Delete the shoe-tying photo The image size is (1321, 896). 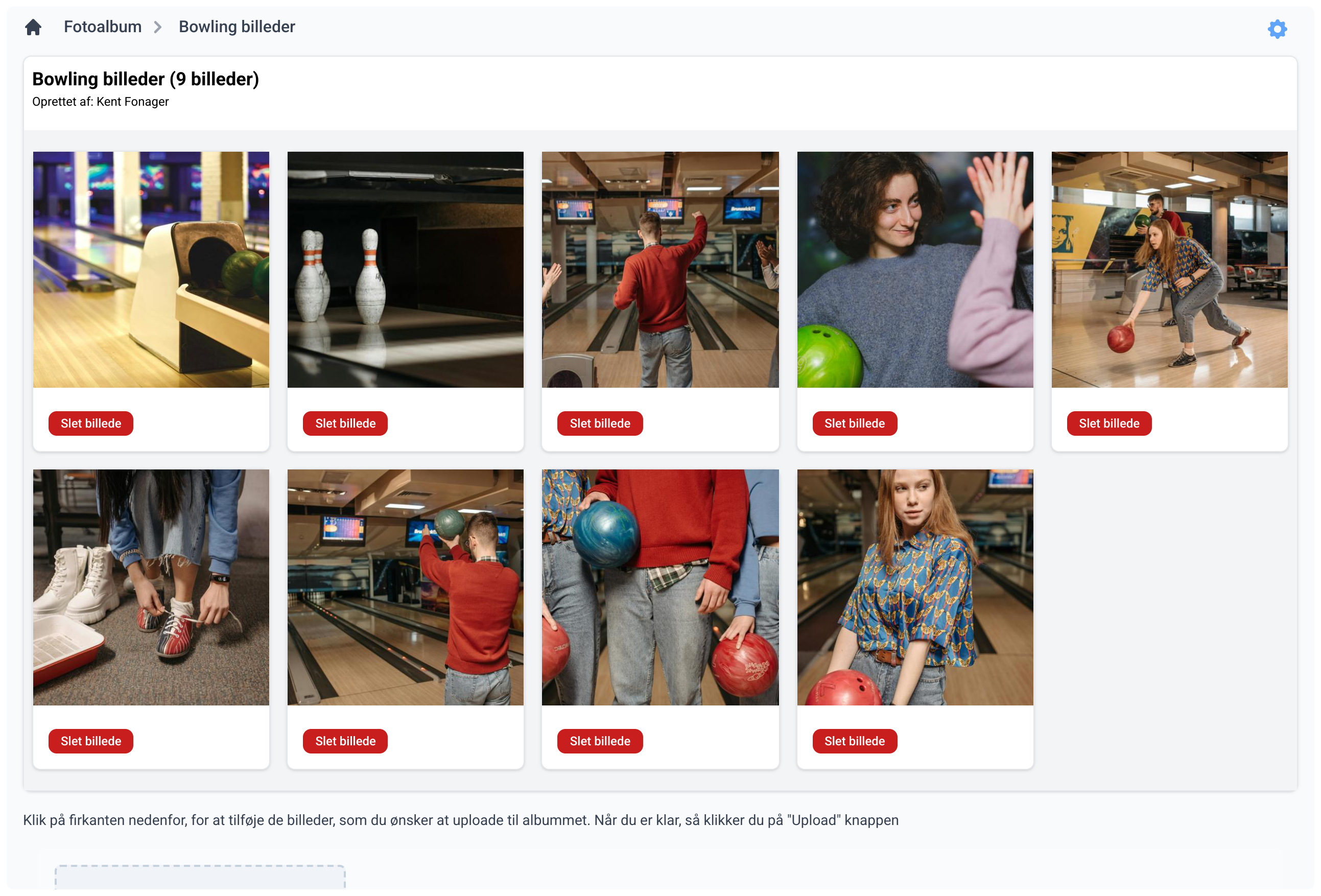90,741
